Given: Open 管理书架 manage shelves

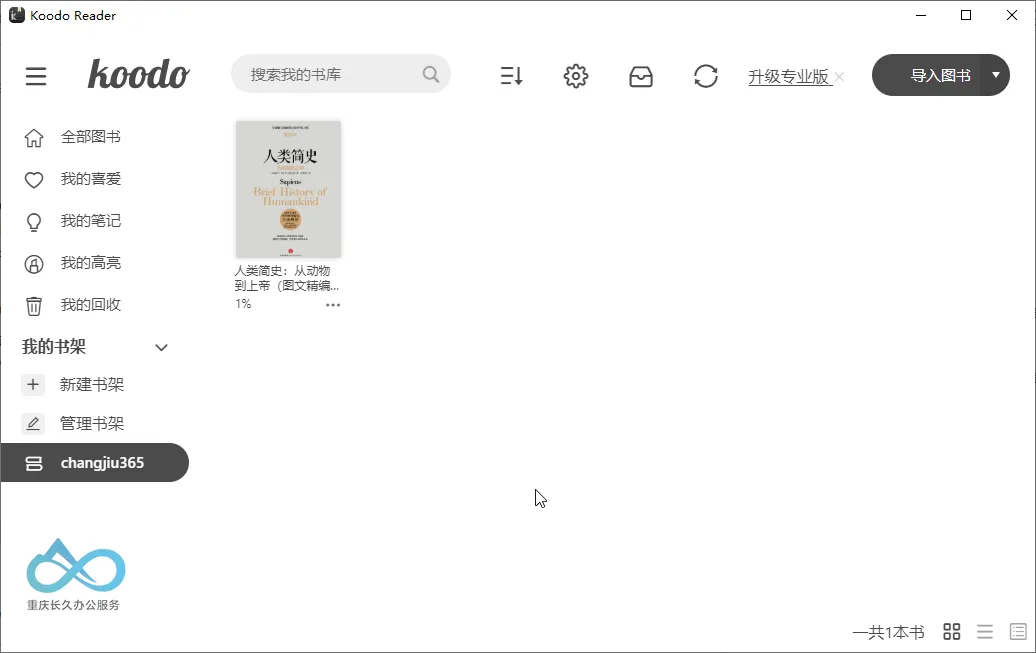Looking at the screenshot, I should pos(92,424).
